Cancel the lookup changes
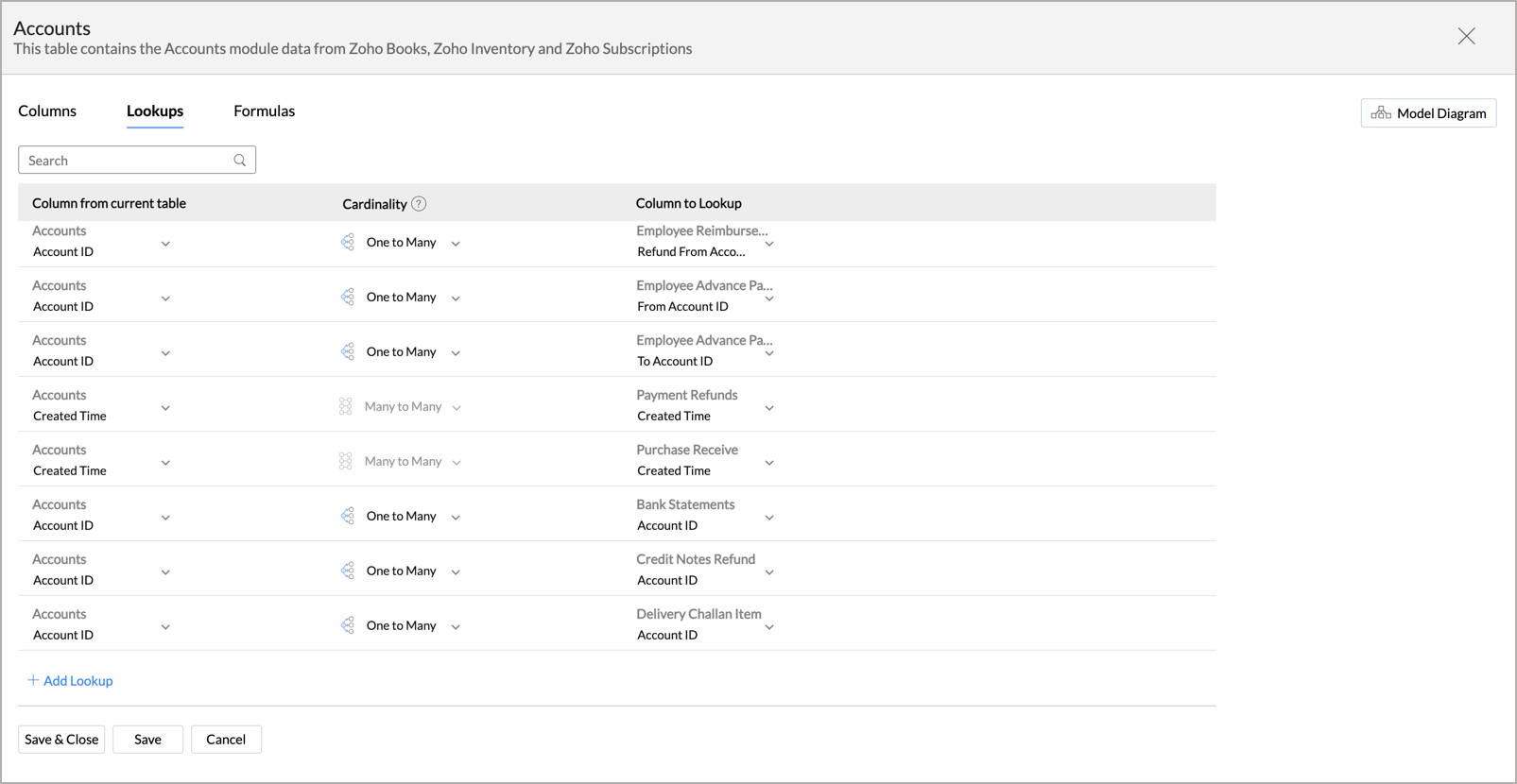The image size is (1517, 784). point(226,740)
